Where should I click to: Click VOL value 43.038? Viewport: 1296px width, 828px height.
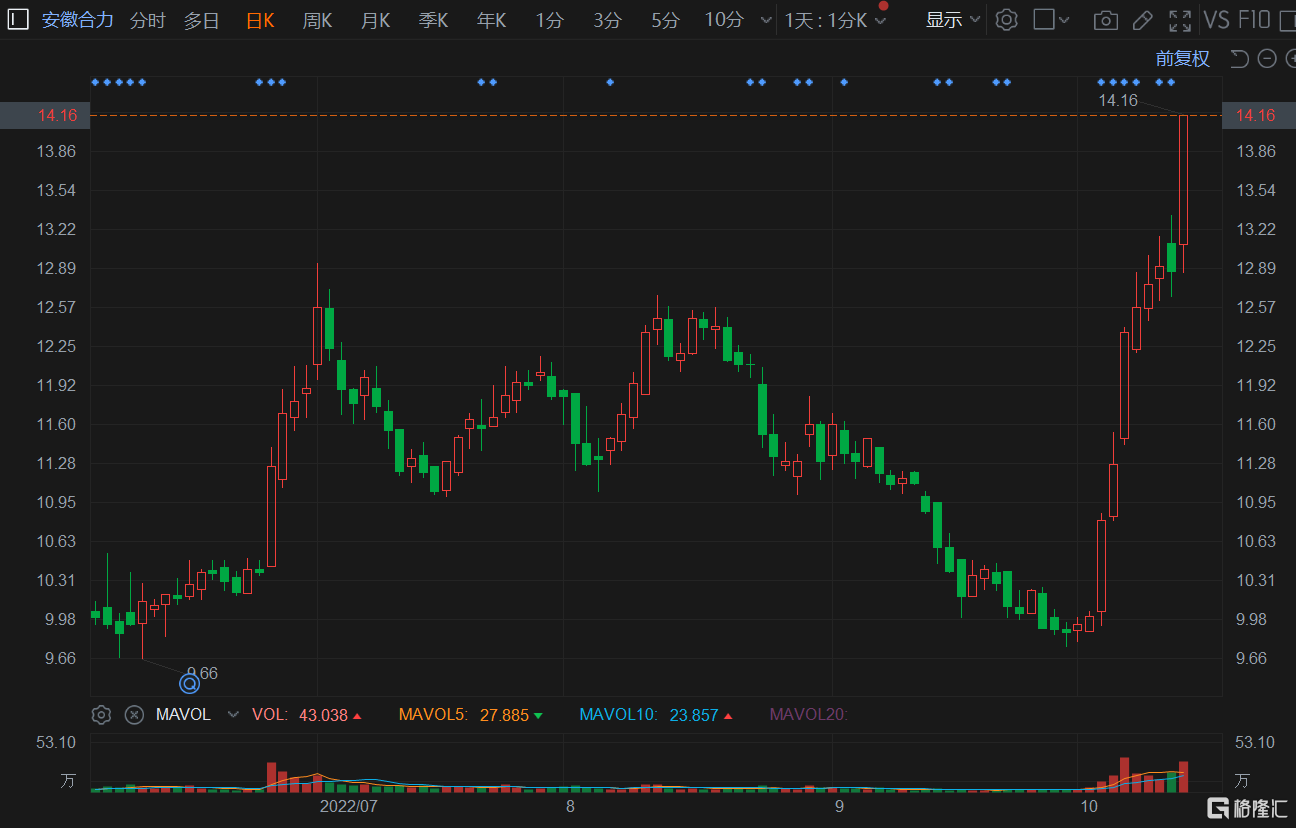(323, 715)
